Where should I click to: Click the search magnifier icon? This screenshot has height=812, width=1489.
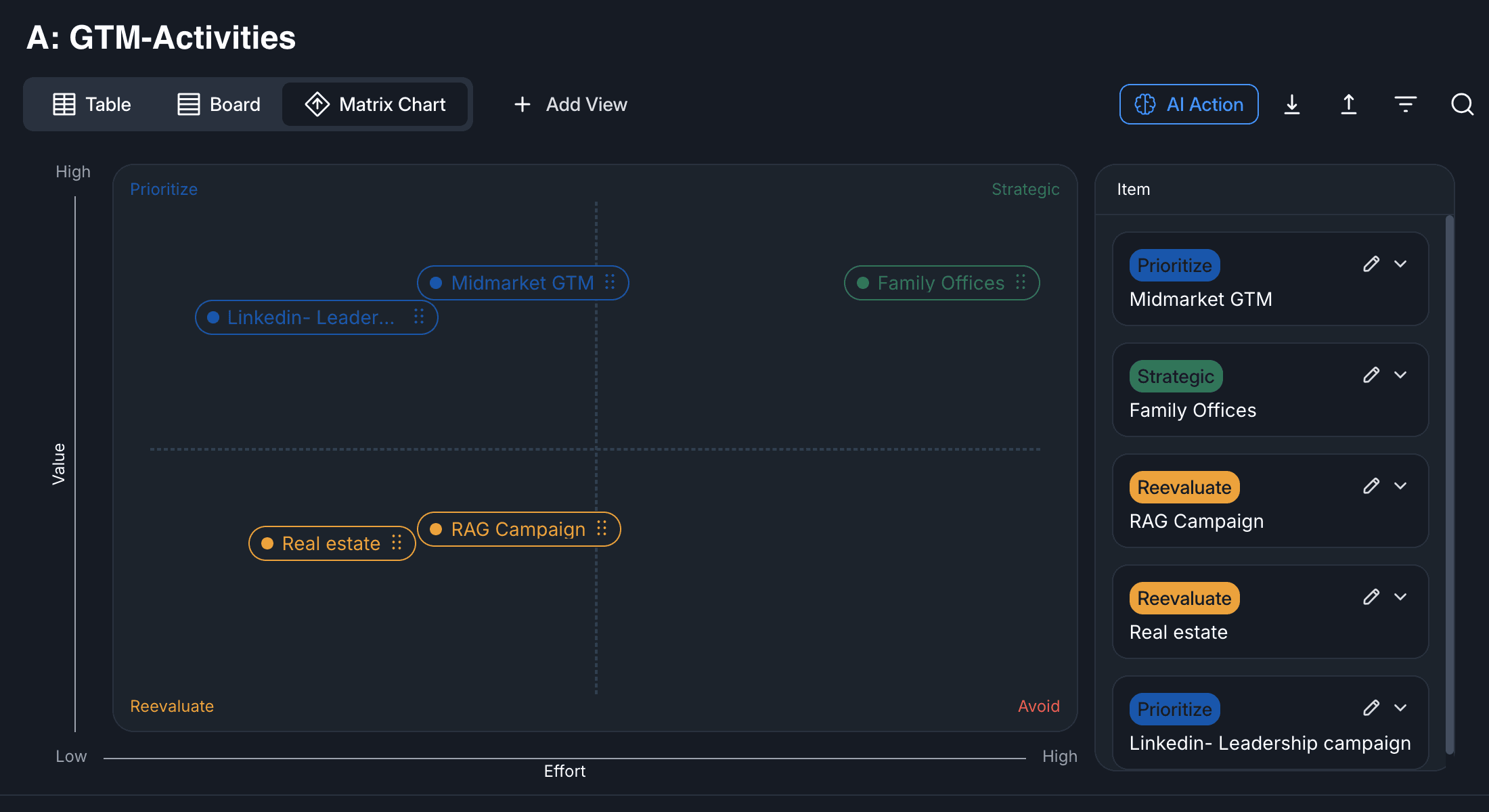[x=1462, y=104]
